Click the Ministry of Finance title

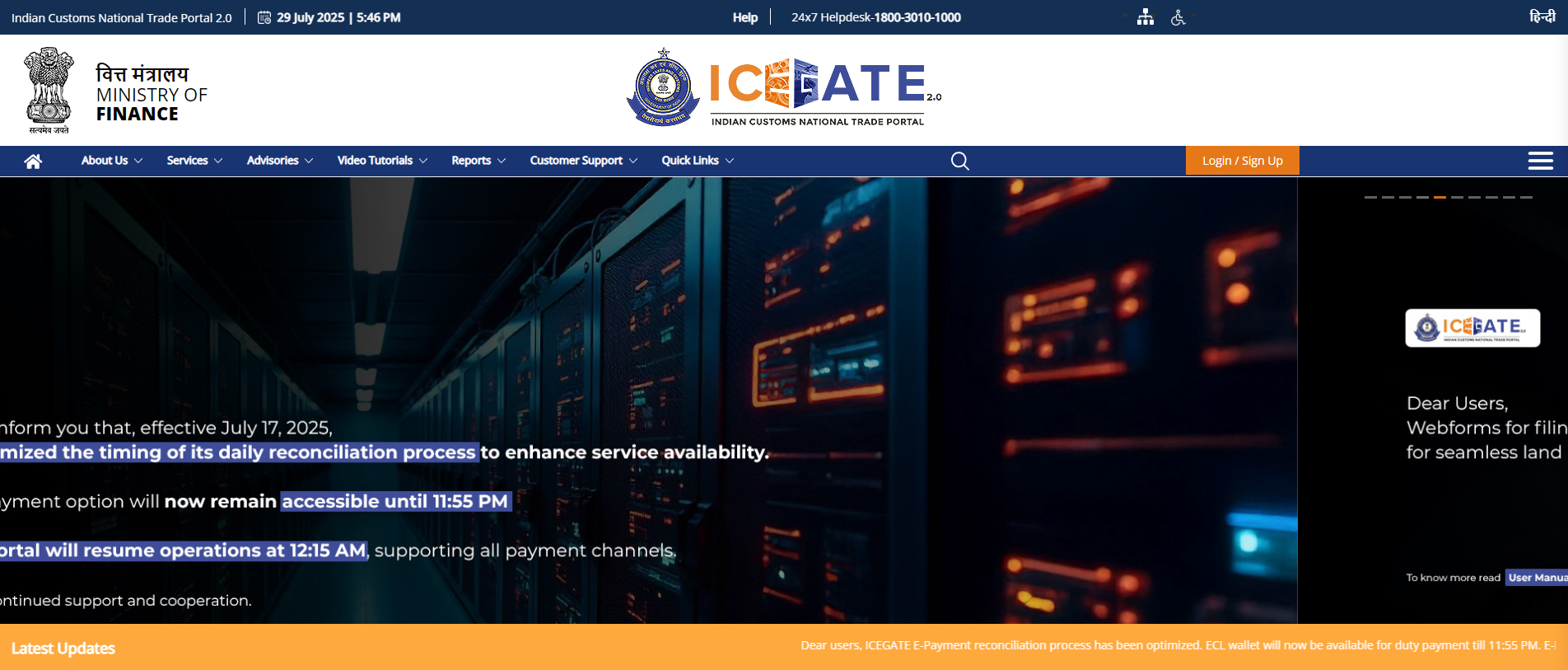click(152, 94)
